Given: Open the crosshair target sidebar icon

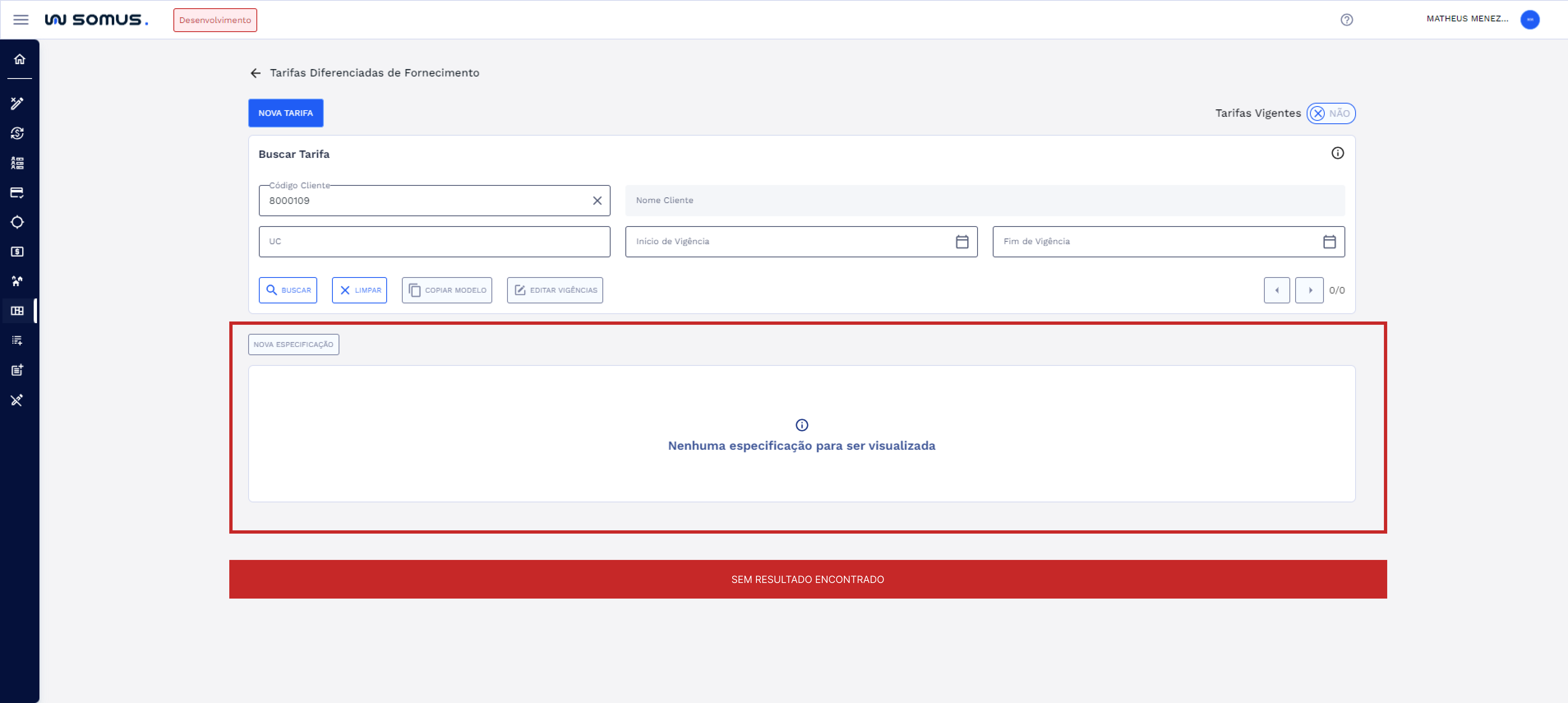Looking at the screenshot, I should (x=17, y=222).
